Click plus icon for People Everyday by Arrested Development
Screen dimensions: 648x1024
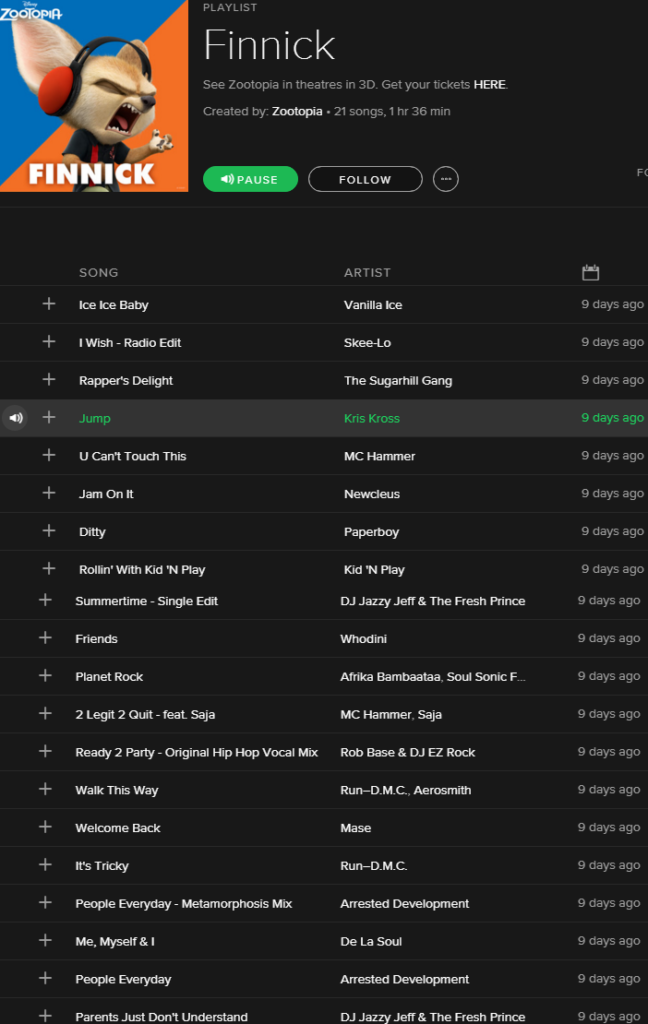coord(45,979)
